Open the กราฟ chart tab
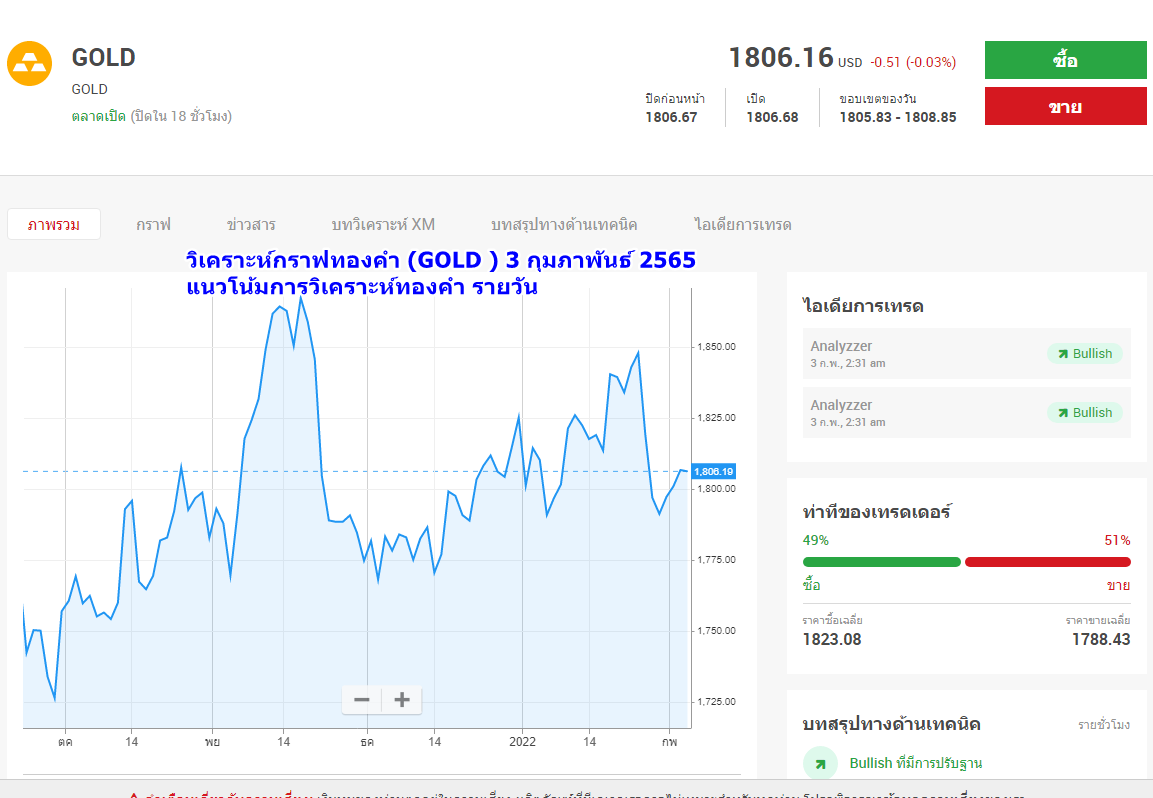 click(154, 224)
